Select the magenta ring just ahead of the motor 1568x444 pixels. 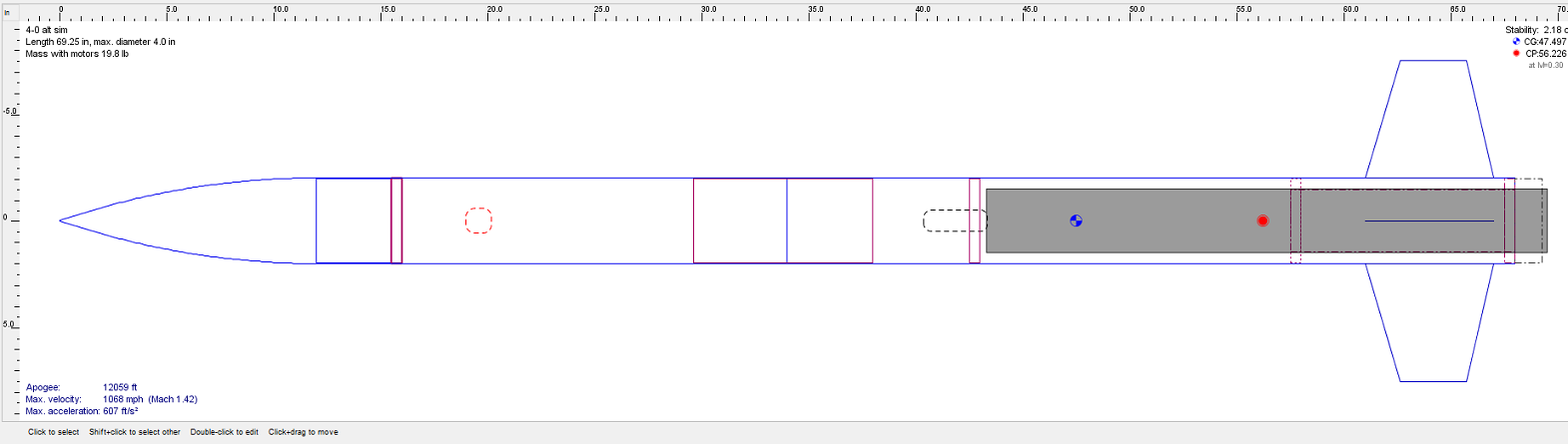click(974, 221)
